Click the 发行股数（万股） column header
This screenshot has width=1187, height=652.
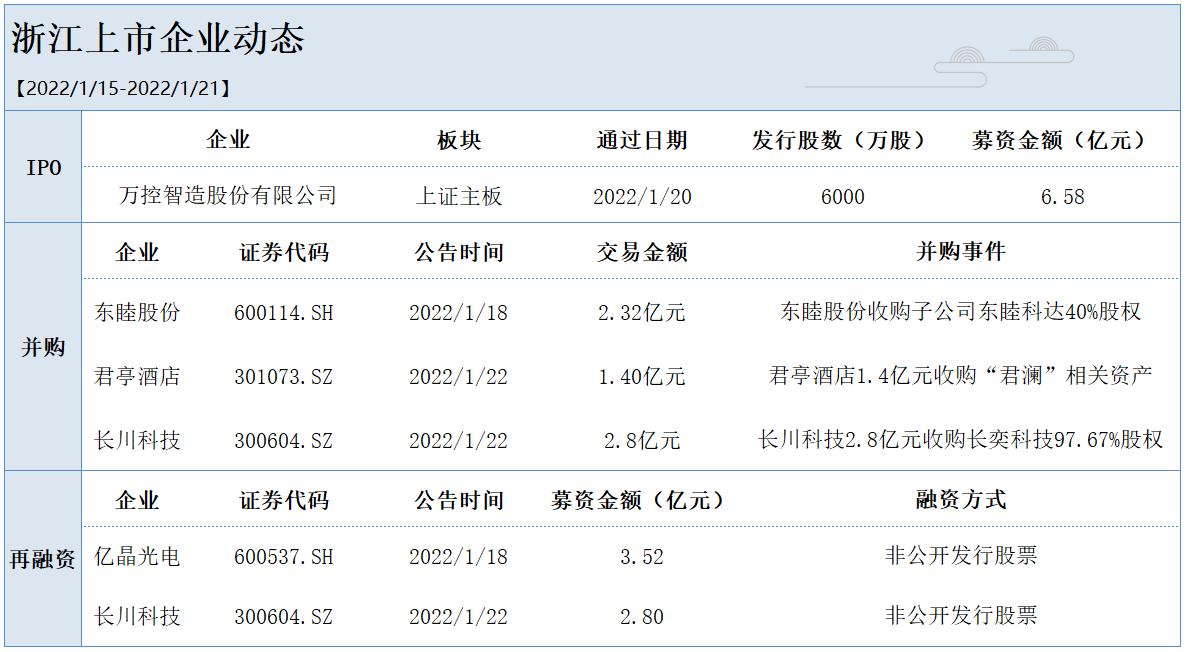(842, 140)
